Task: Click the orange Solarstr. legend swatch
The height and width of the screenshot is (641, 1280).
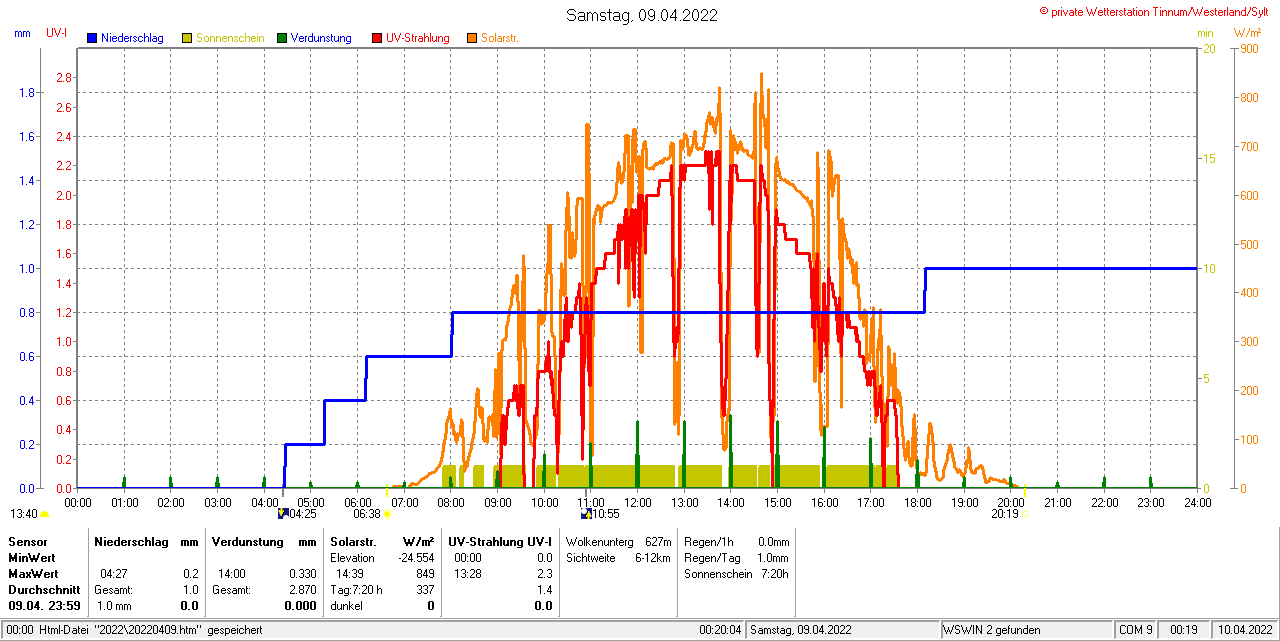Action: pyautogui.click(x=472, y=38)
